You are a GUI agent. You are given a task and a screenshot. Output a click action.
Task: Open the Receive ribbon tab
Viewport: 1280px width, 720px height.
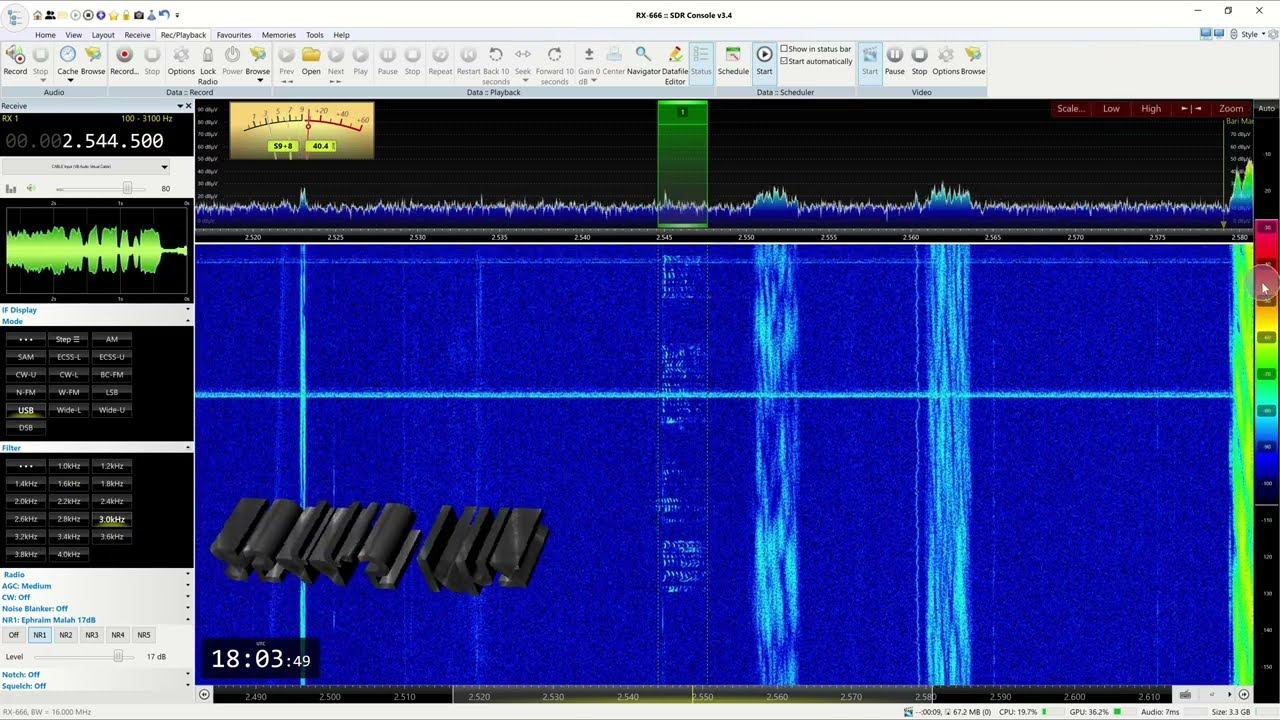pos(137,35)
